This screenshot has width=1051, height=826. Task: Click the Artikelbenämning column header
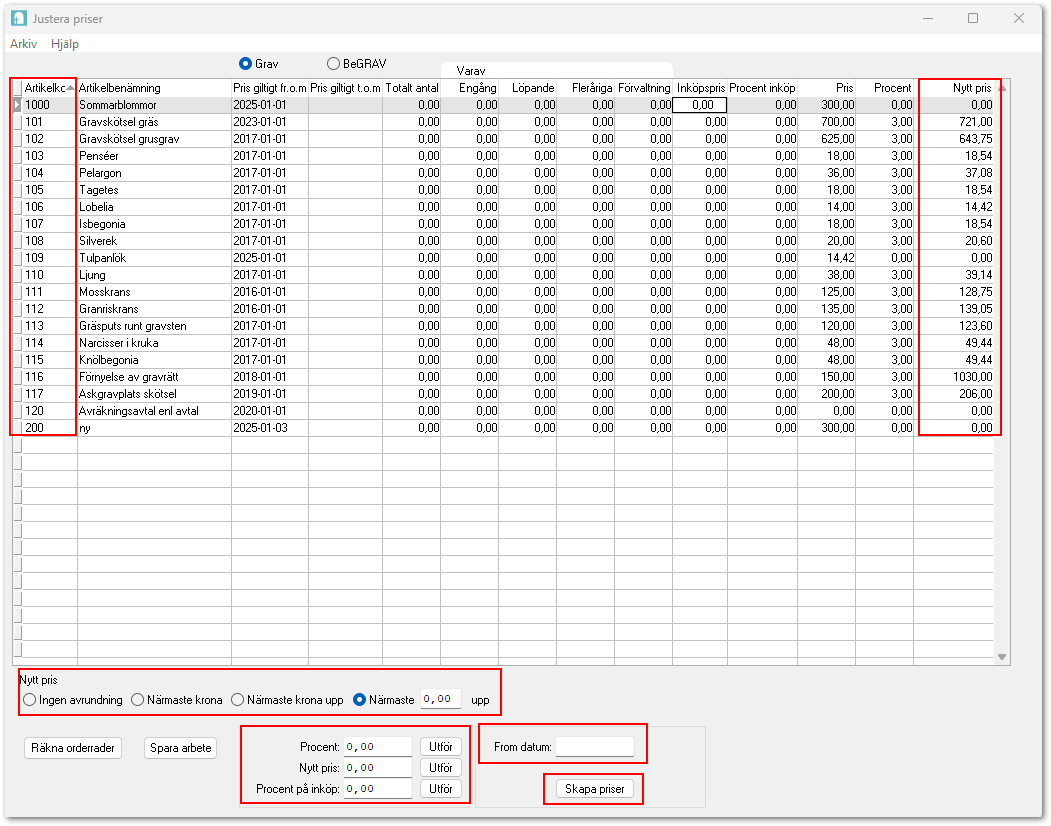(x=154, y=88)
